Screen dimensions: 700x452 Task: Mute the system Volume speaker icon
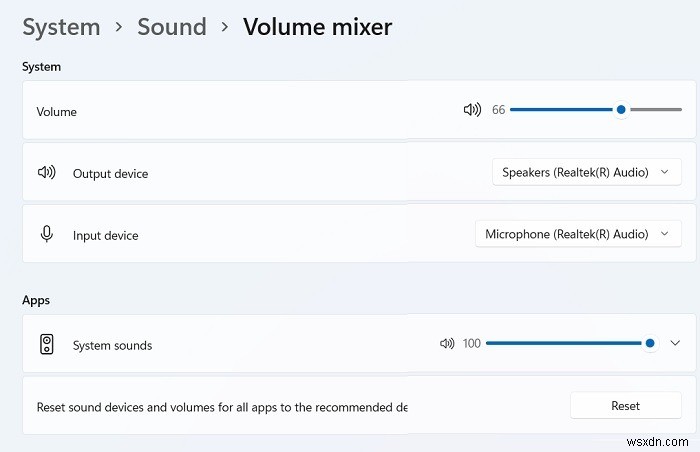(x=472, y=110)
